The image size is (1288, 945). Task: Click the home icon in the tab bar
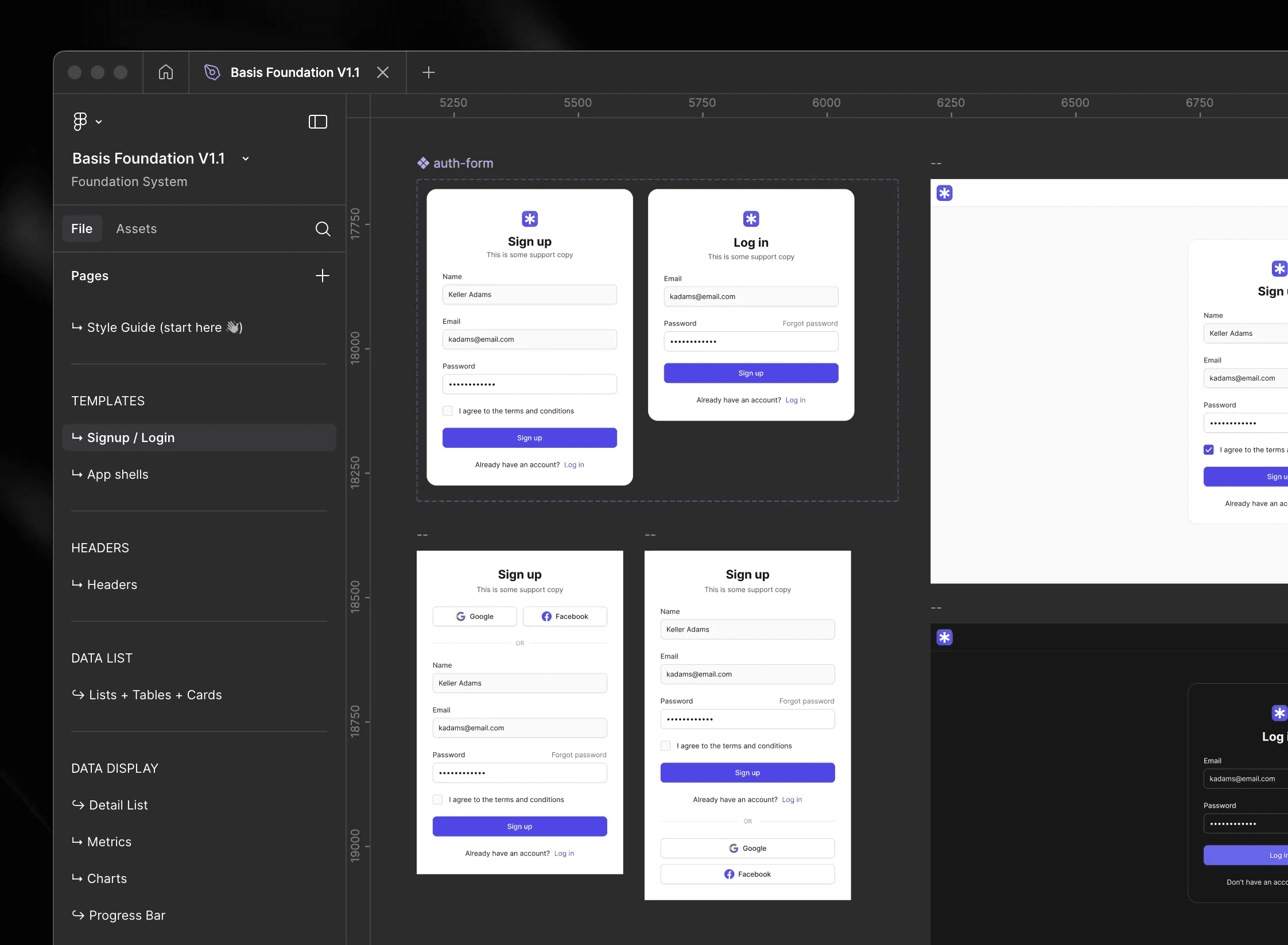tap(165, 72)
